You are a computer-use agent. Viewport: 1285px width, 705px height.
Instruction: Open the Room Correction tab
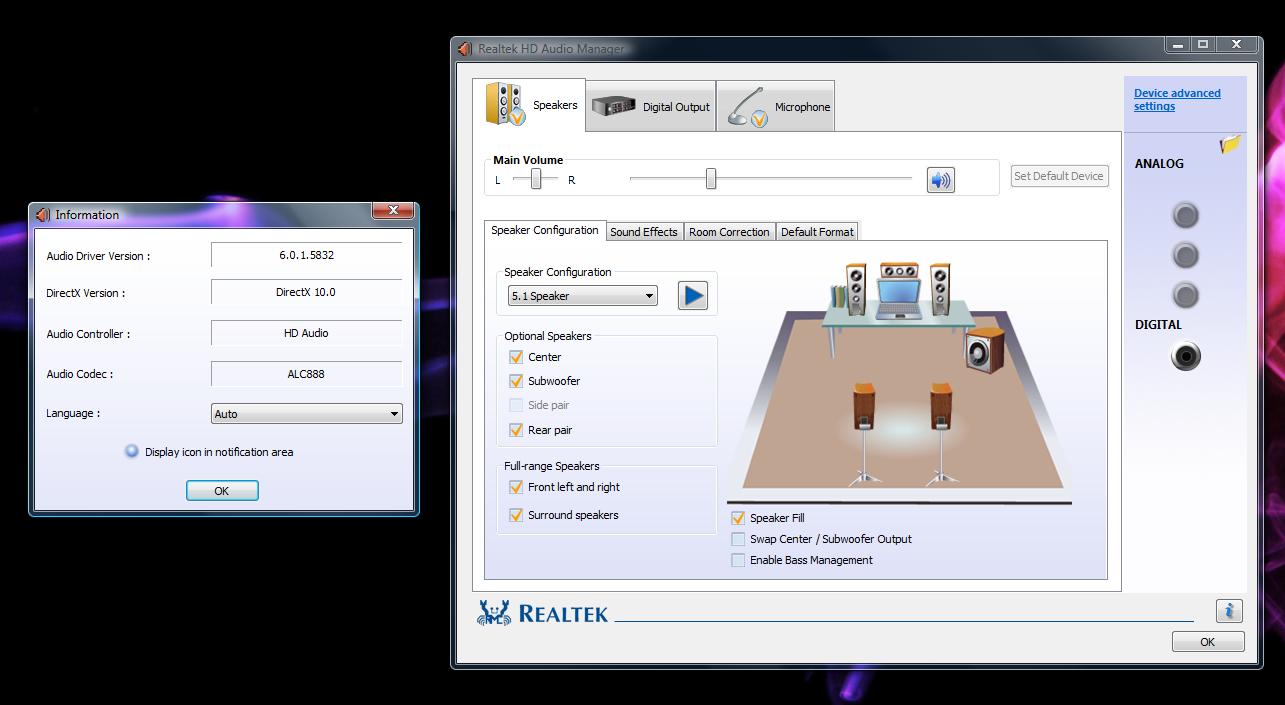coord(729,231)
